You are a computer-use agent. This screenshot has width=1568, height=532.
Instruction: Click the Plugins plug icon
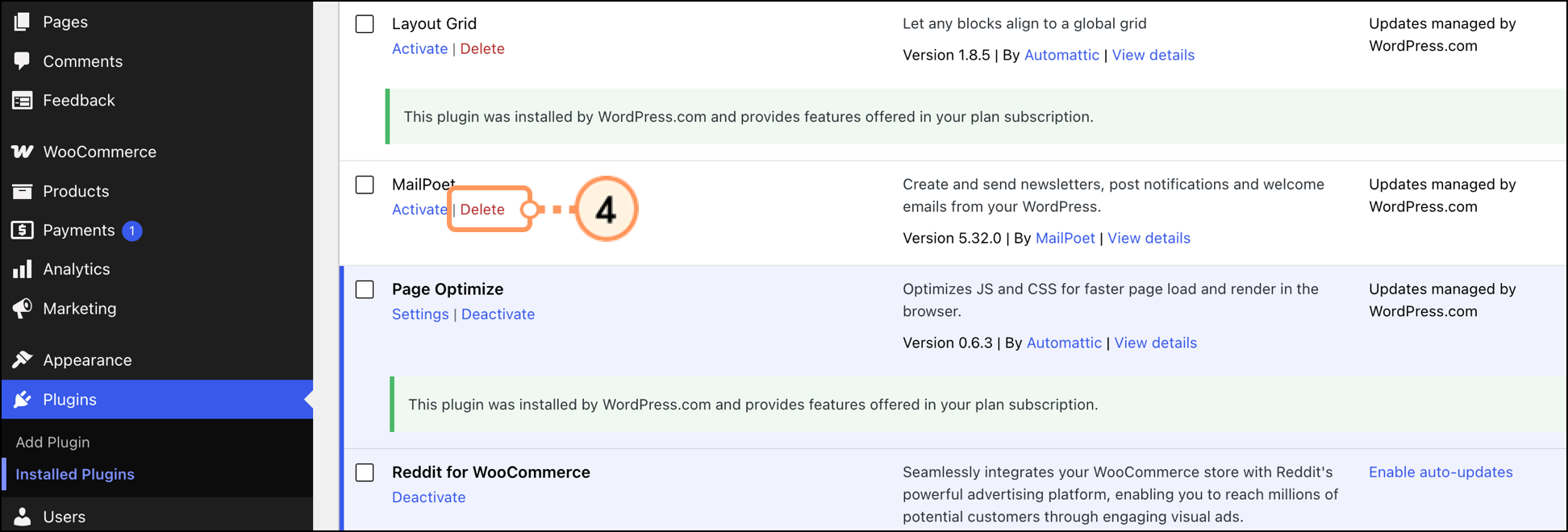pyautogui.click(x=22, y=400)
